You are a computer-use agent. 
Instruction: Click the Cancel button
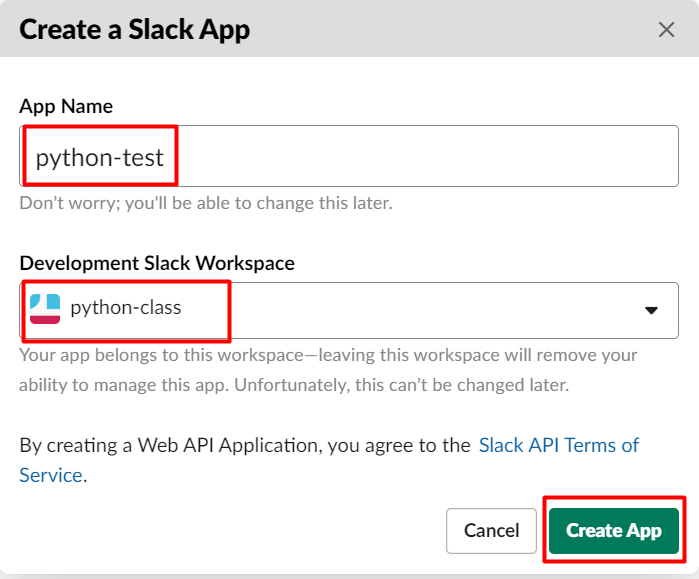491,531
